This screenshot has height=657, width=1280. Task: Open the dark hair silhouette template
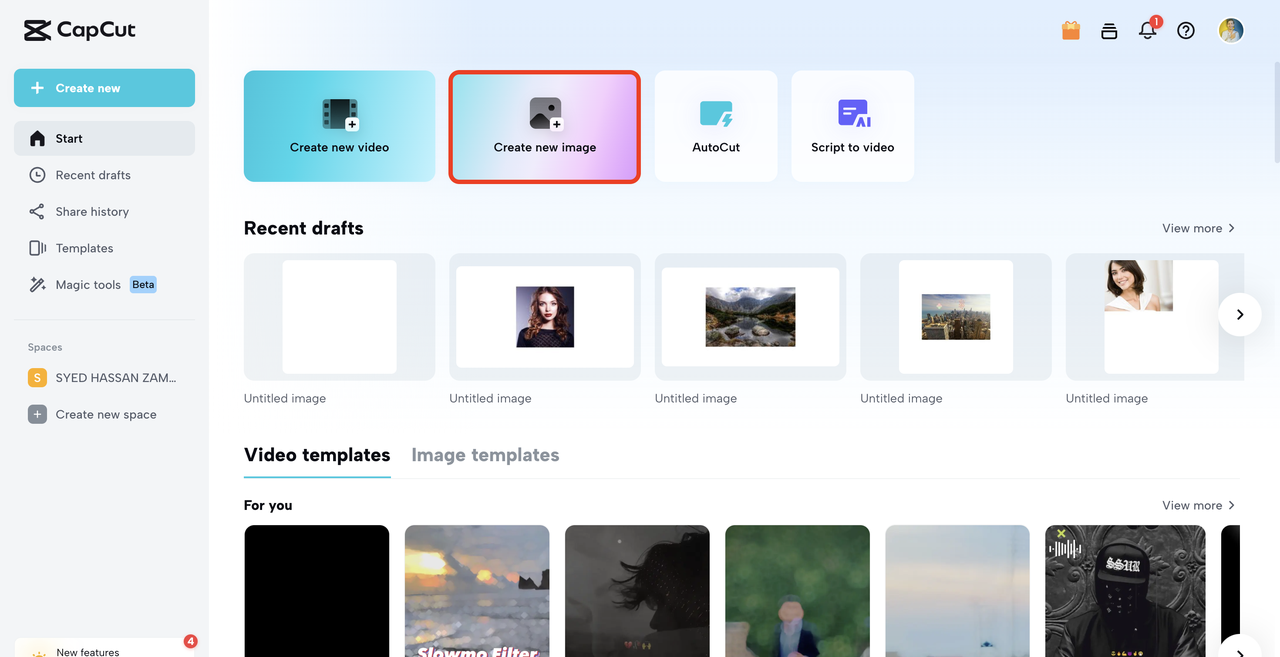(x=638, y=591)
